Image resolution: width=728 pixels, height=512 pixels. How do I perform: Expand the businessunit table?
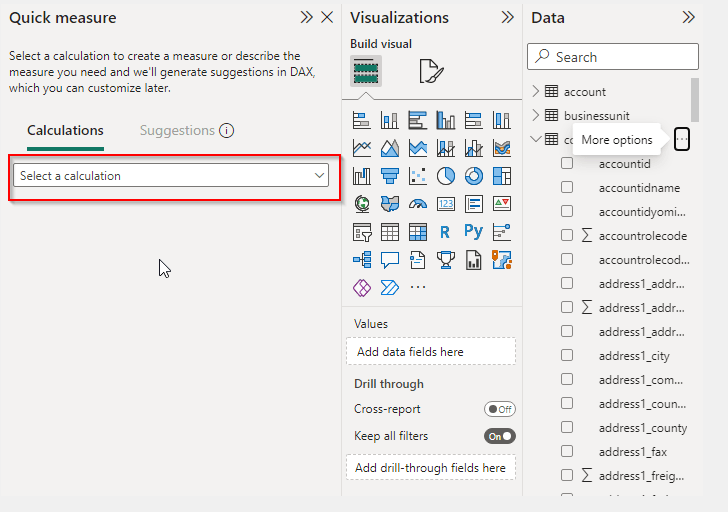(x=536, y=115)
